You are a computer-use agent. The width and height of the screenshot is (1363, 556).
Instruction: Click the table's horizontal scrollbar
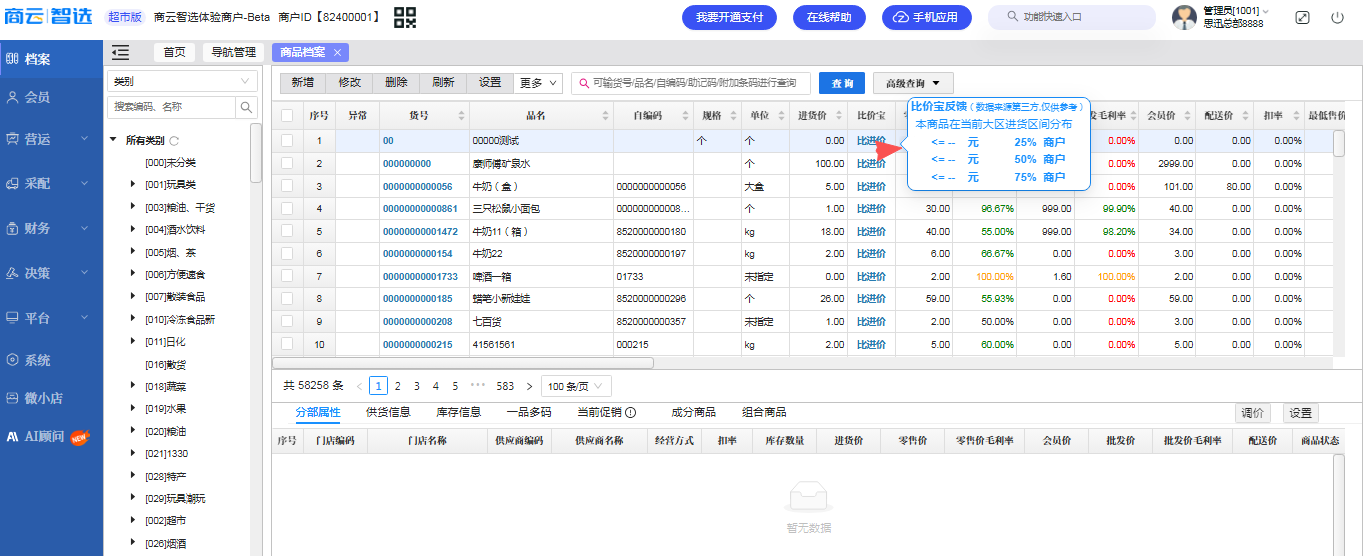pyautogui.click(x=463, y=363)
